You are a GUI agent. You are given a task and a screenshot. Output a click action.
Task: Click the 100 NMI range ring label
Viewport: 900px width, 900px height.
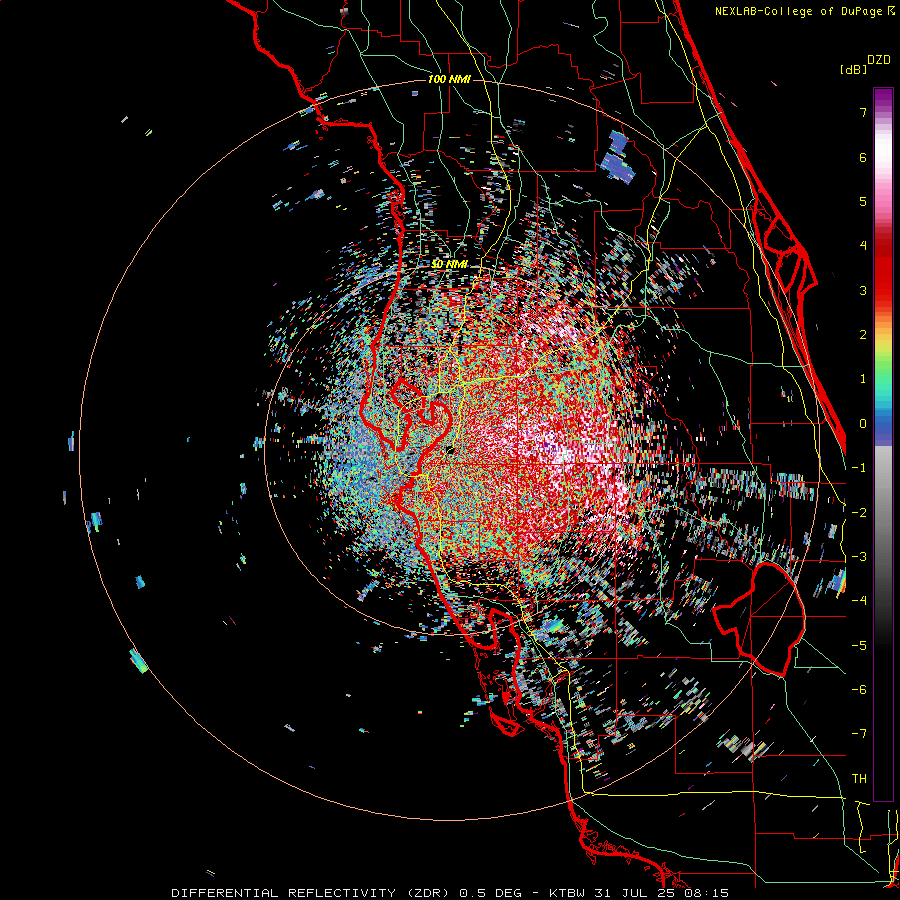449,79
